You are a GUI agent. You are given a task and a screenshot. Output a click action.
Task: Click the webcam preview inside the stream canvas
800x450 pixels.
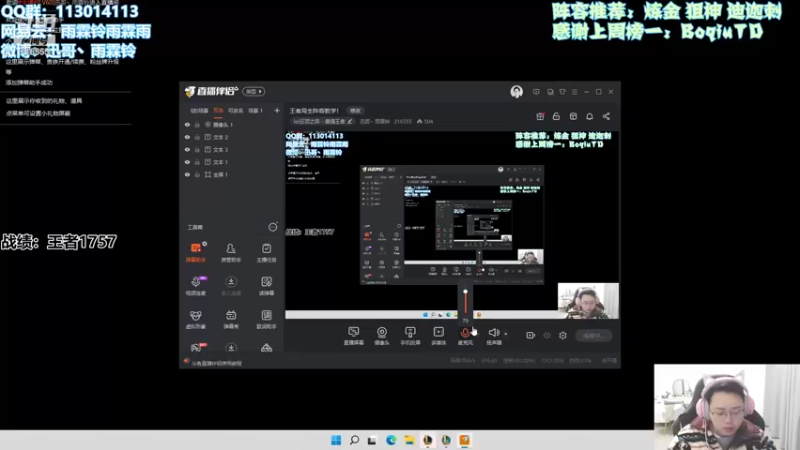588,301
